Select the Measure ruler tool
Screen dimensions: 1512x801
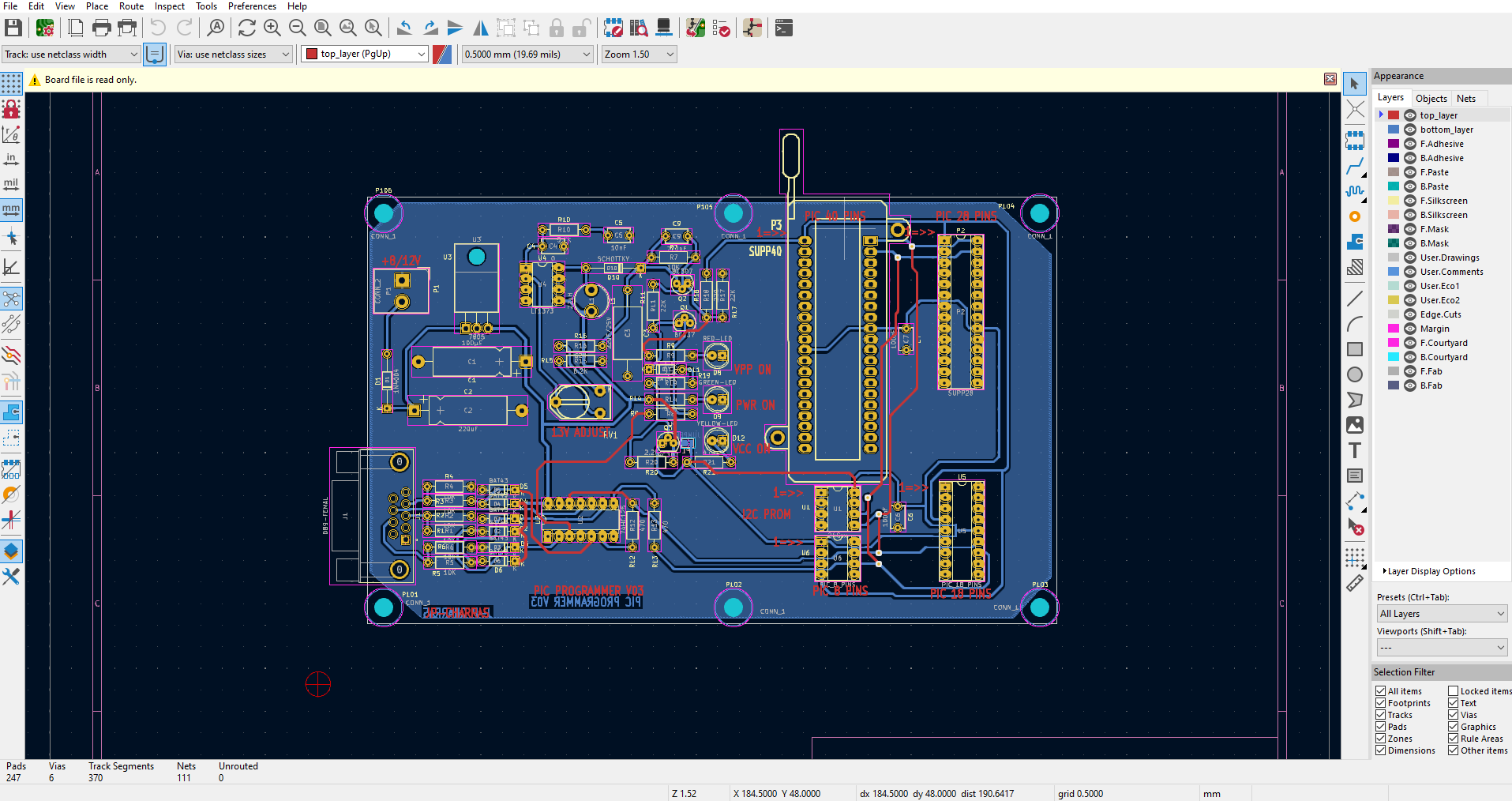click(1355, 583)
